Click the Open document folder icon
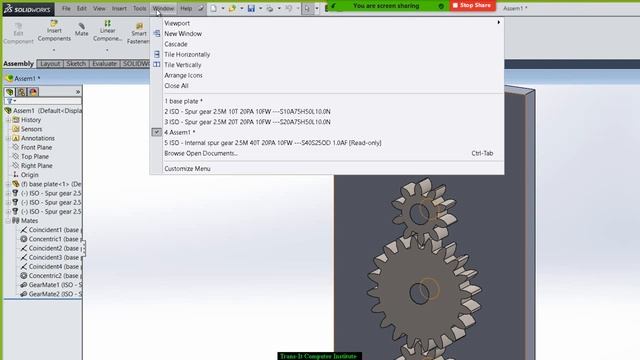The image size is (640, 360). coord(232,8)
